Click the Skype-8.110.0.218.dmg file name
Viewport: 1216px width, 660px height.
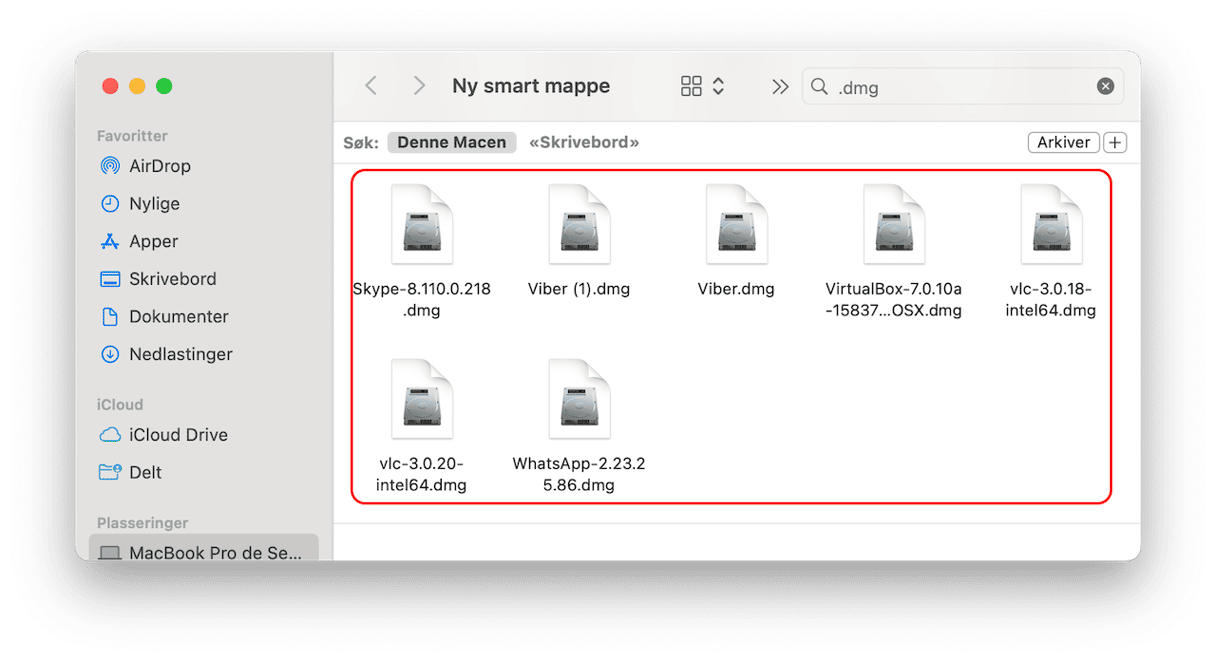[422, 299]
